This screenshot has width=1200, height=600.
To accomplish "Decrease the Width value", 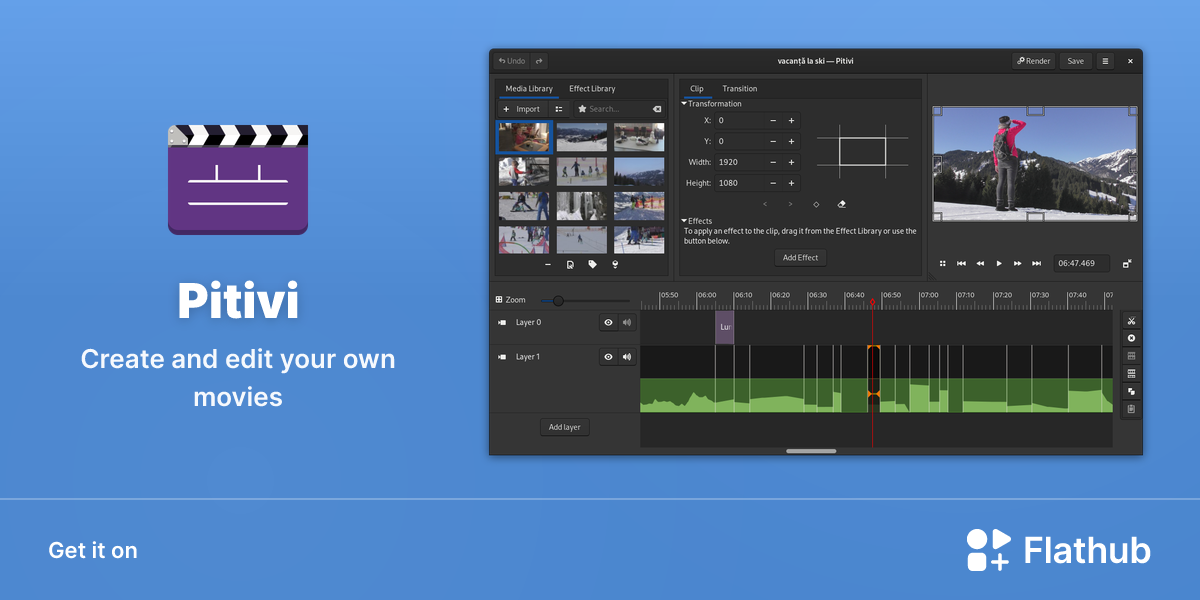I will coord(773,162).
